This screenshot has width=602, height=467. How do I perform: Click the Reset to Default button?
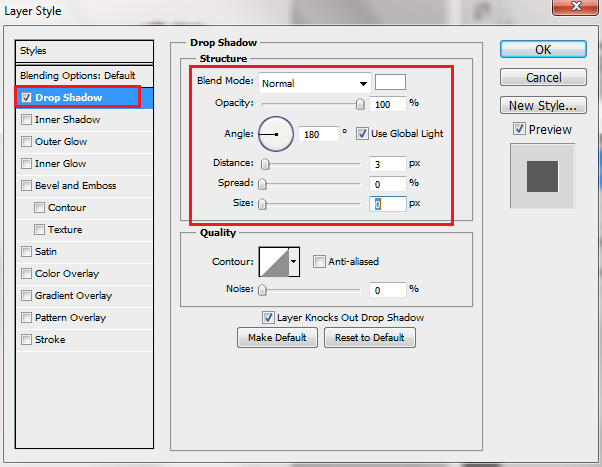[370, 338]
